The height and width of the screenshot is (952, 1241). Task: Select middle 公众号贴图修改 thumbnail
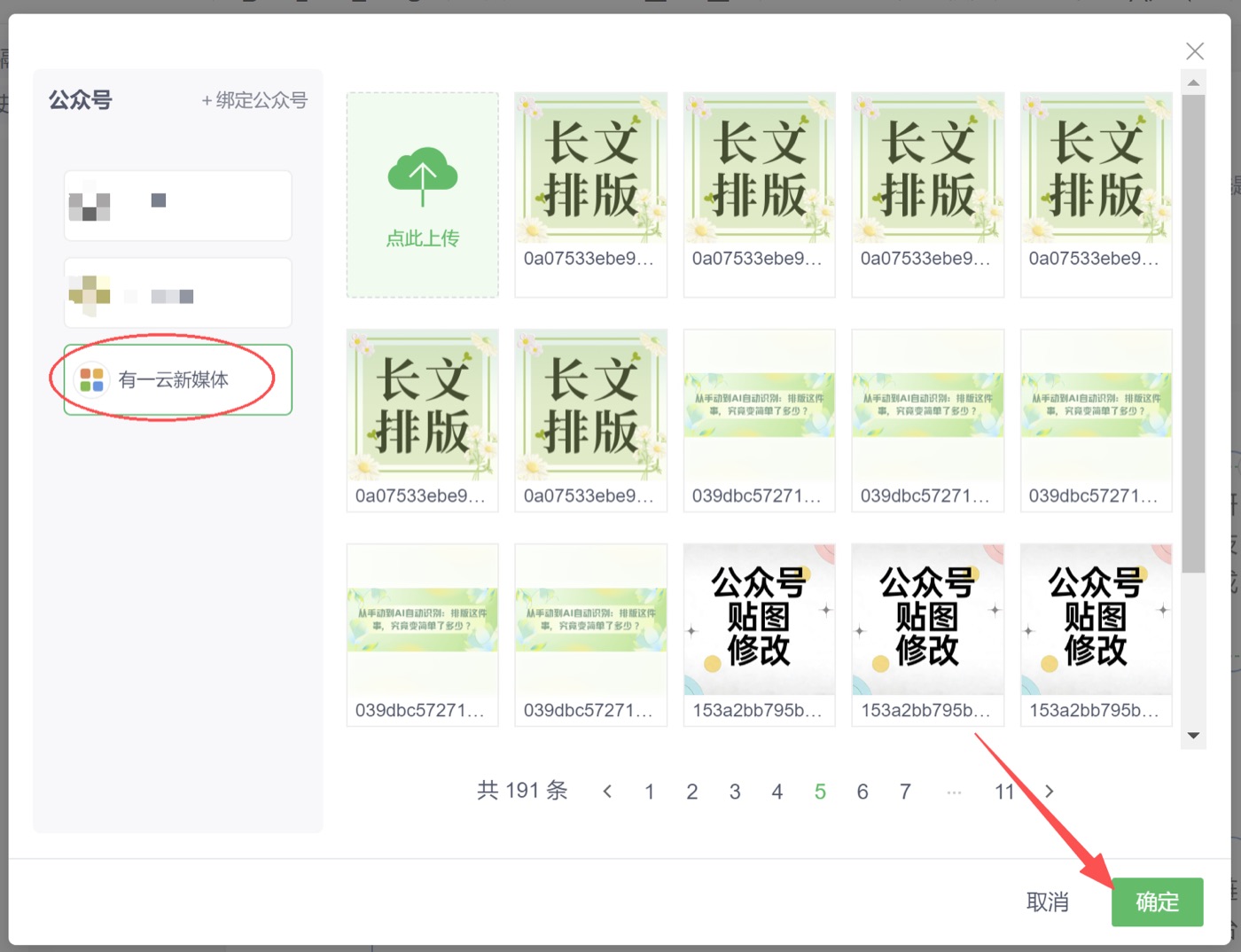(928, 636)
